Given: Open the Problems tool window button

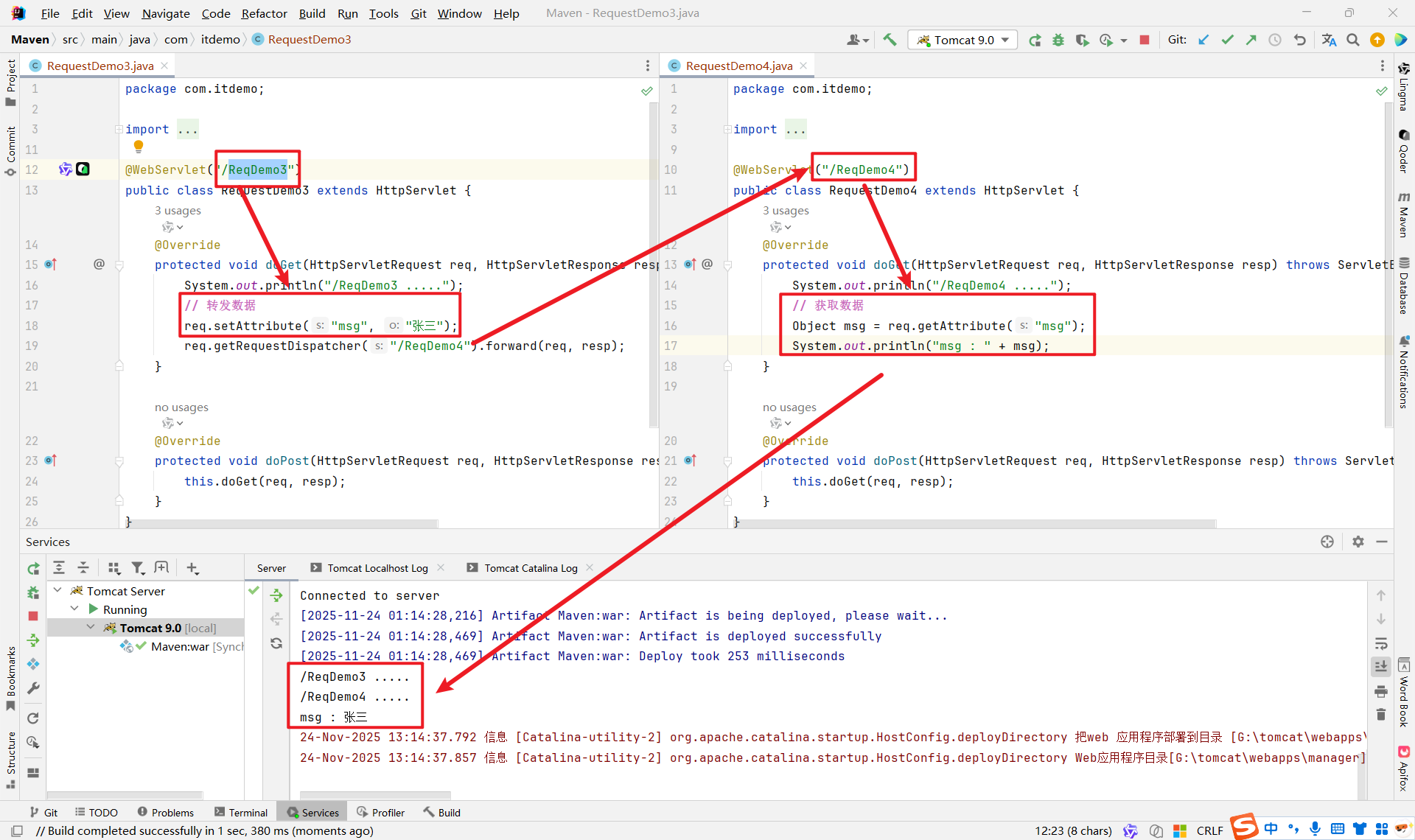Looking at the screenshot, I should pos(166,812).
